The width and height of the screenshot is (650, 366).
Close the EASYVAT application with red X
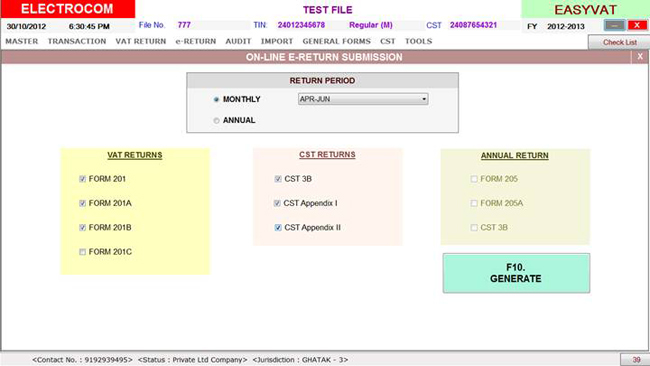point(637,26)
